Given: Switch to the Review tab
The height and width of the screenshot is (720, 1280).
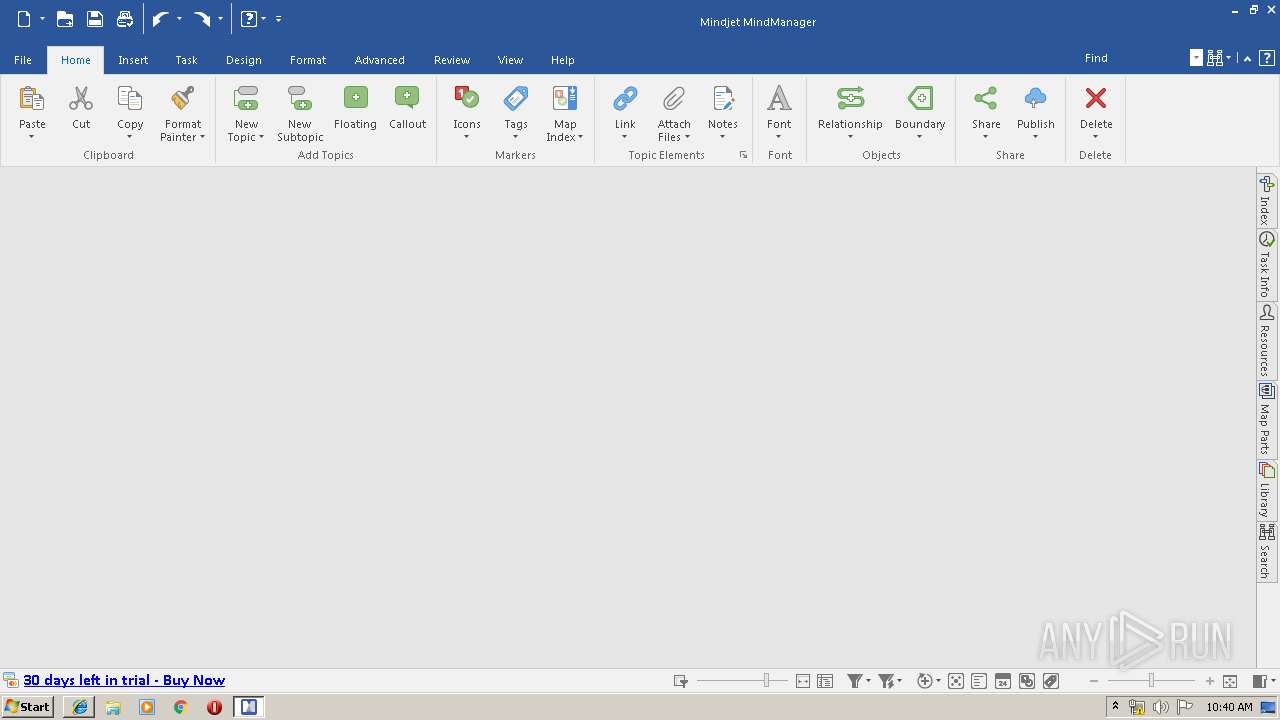Looking at the screenshot, I should click(x=451, y=60).
